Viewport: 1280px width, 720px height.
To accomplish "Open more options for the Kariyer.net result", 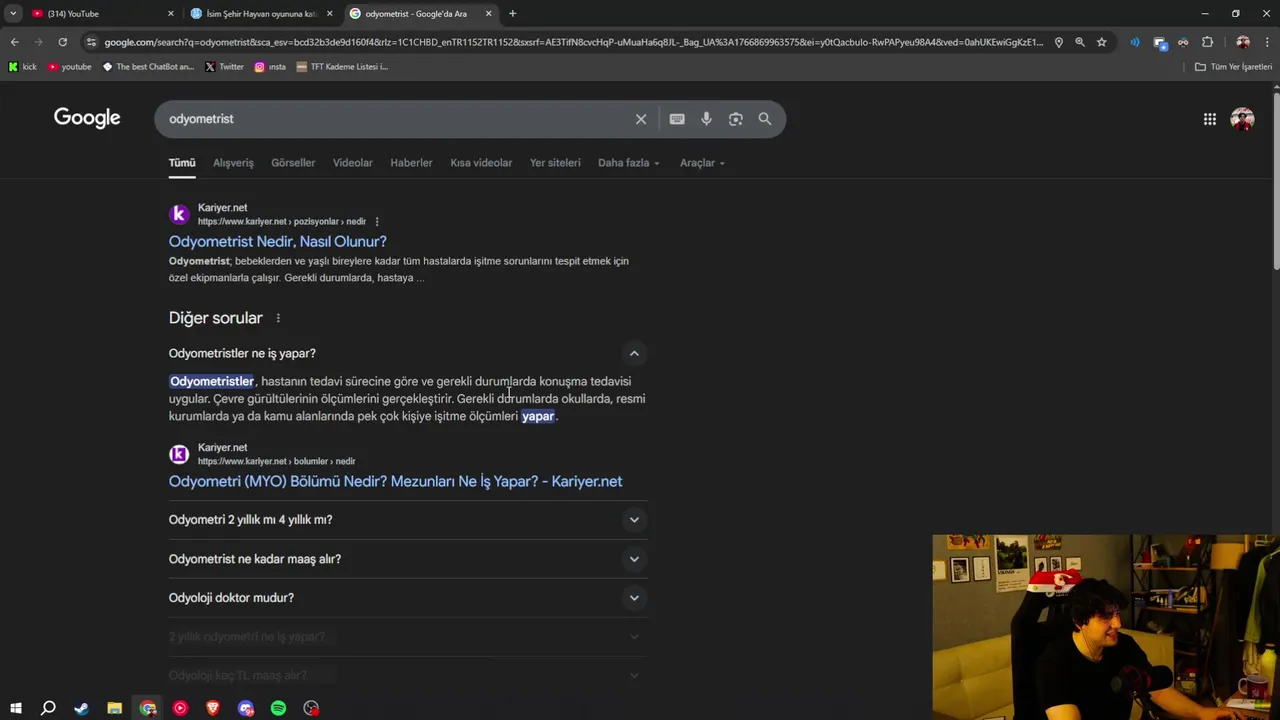I will pos(377,221).
